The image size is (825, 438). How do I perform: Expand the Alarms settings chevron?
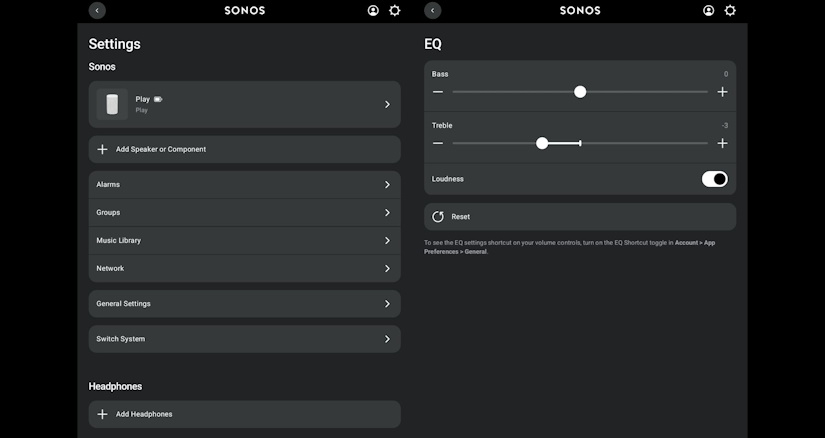[x=387, y=185]
